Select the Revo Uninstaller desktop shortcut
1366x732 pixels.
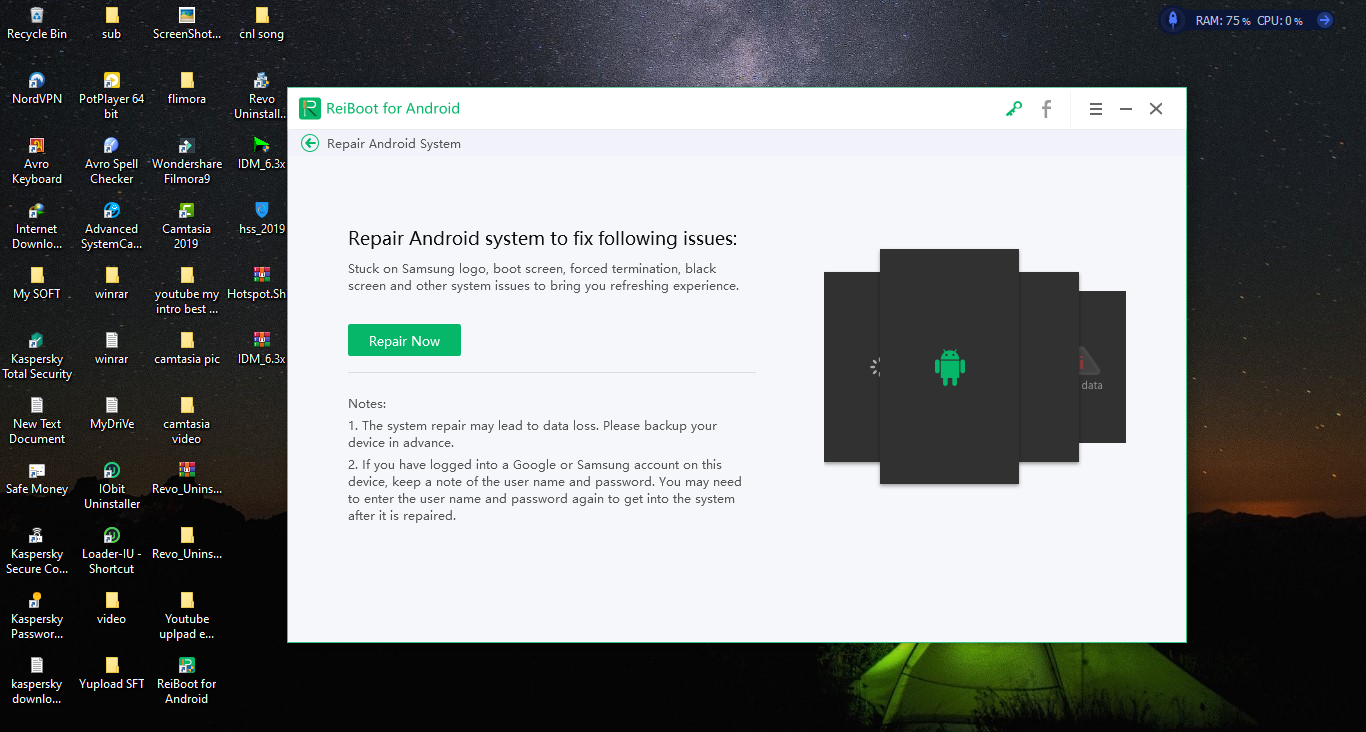262,95
